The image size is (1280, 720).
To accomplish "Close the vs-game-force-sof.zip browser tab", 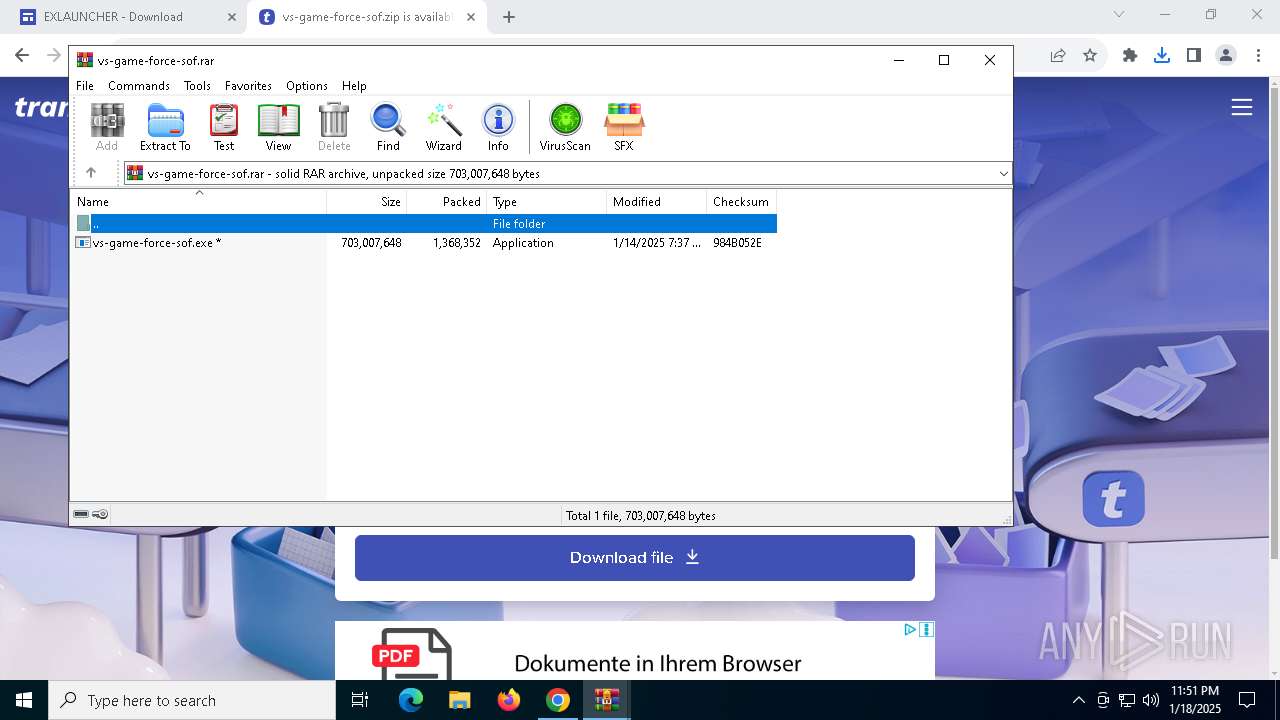I will 471,17.
